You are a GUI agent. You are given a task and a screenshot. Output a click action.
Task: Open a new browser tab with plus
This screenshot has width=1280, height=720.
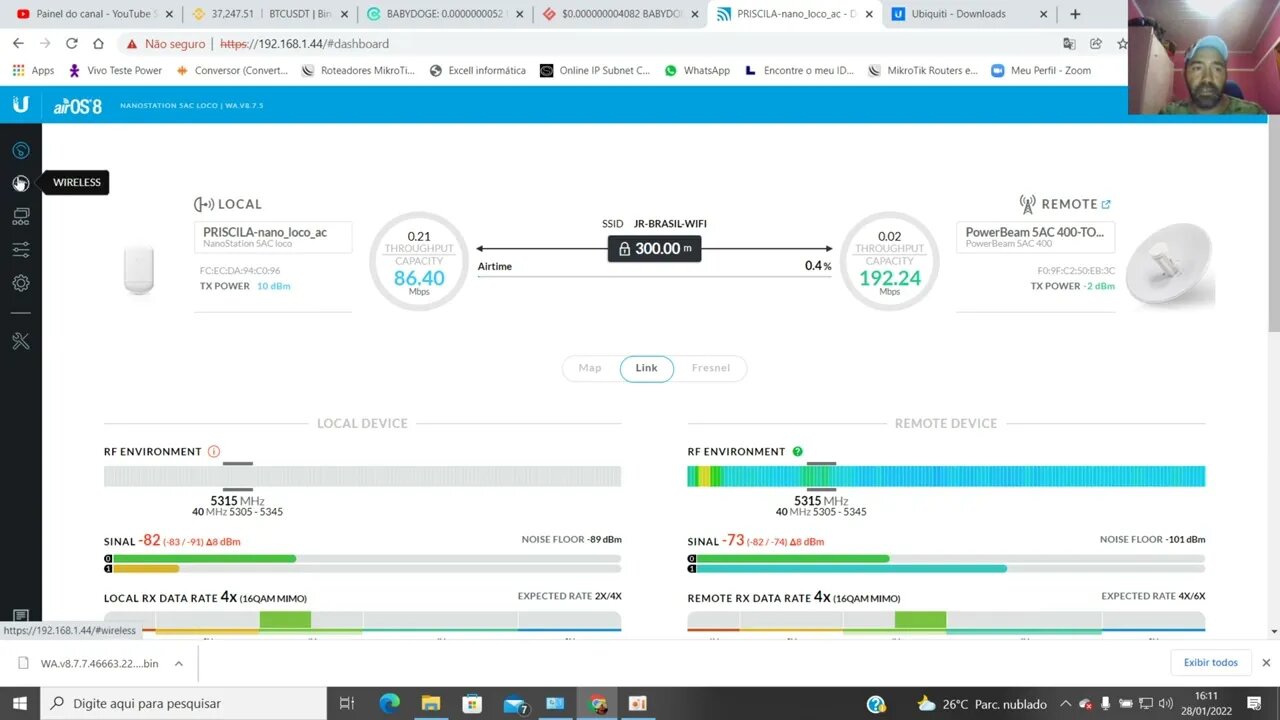coord(1075,14)
